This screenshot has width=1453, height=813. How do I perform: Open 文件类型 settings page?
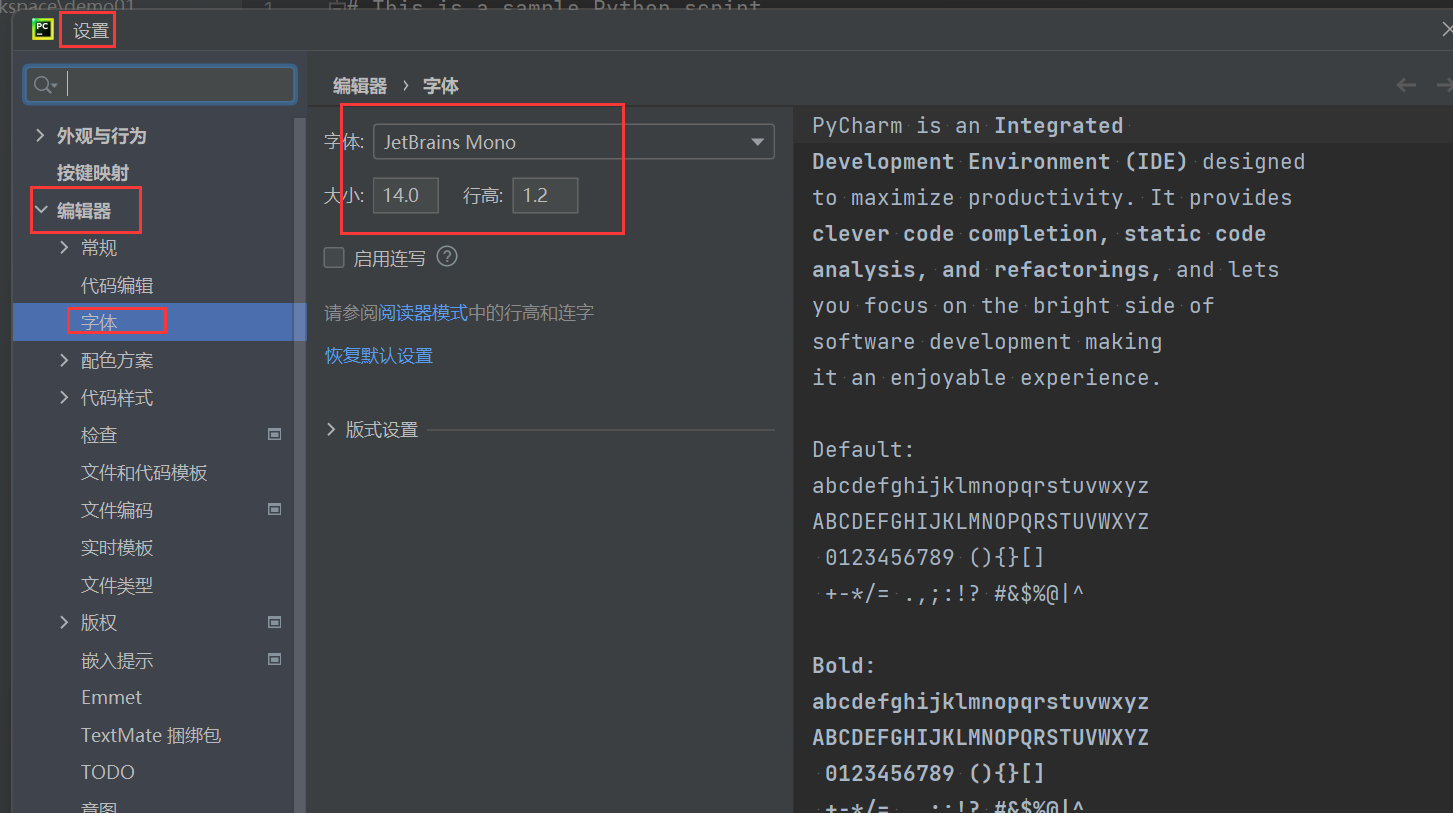coord(117,585)
